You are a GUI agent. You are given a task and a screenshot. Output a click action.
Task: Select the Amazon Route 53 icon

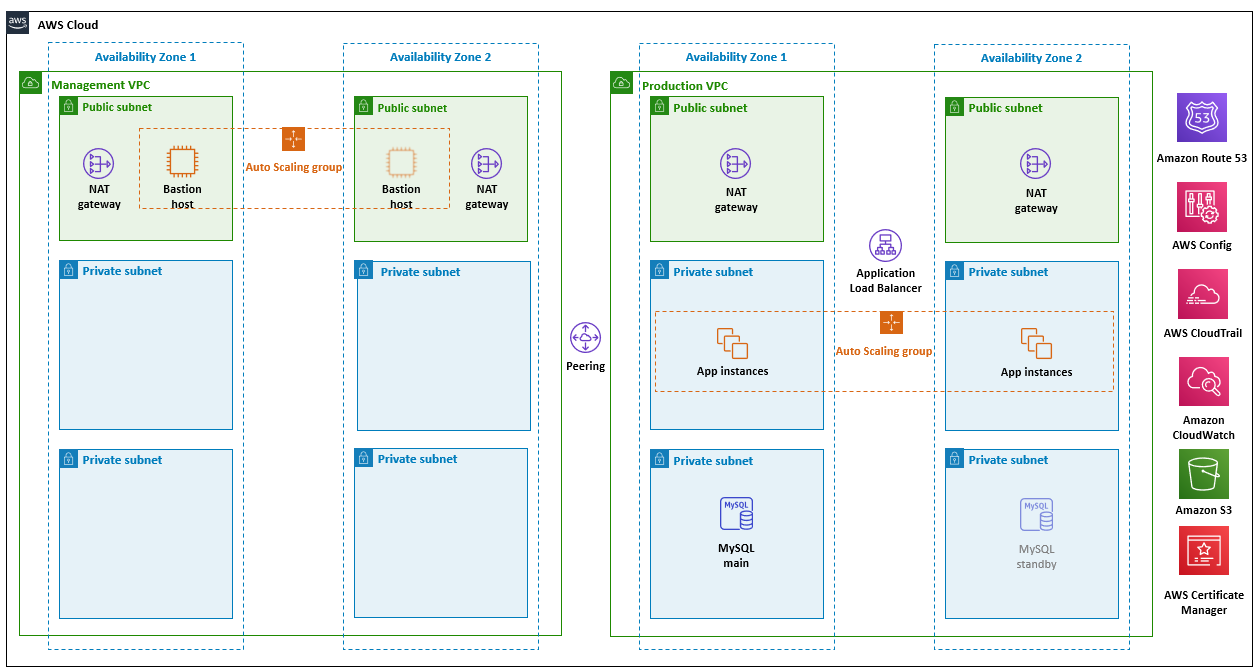tap(1202, 118)
